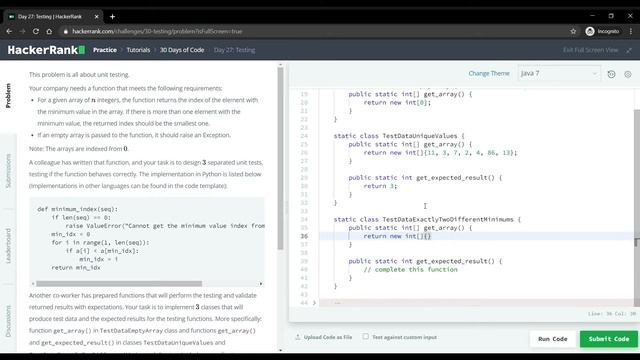Click TestDataUniqueValues class declaration
Viewport: 640px width, 360px height.
[399, 136]
